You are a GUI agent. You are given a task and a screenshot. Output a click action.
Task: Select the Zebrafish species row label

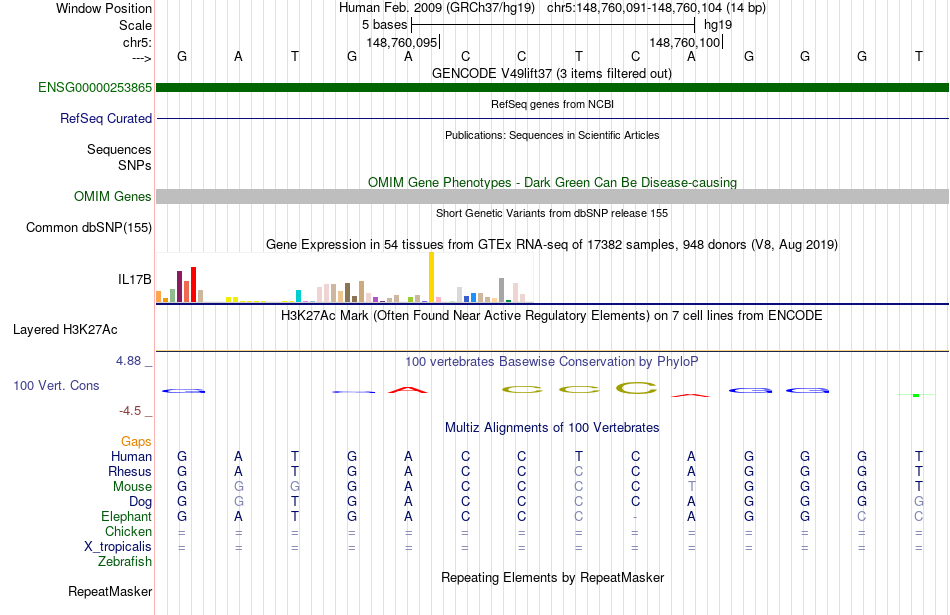[x=125, y=562]
